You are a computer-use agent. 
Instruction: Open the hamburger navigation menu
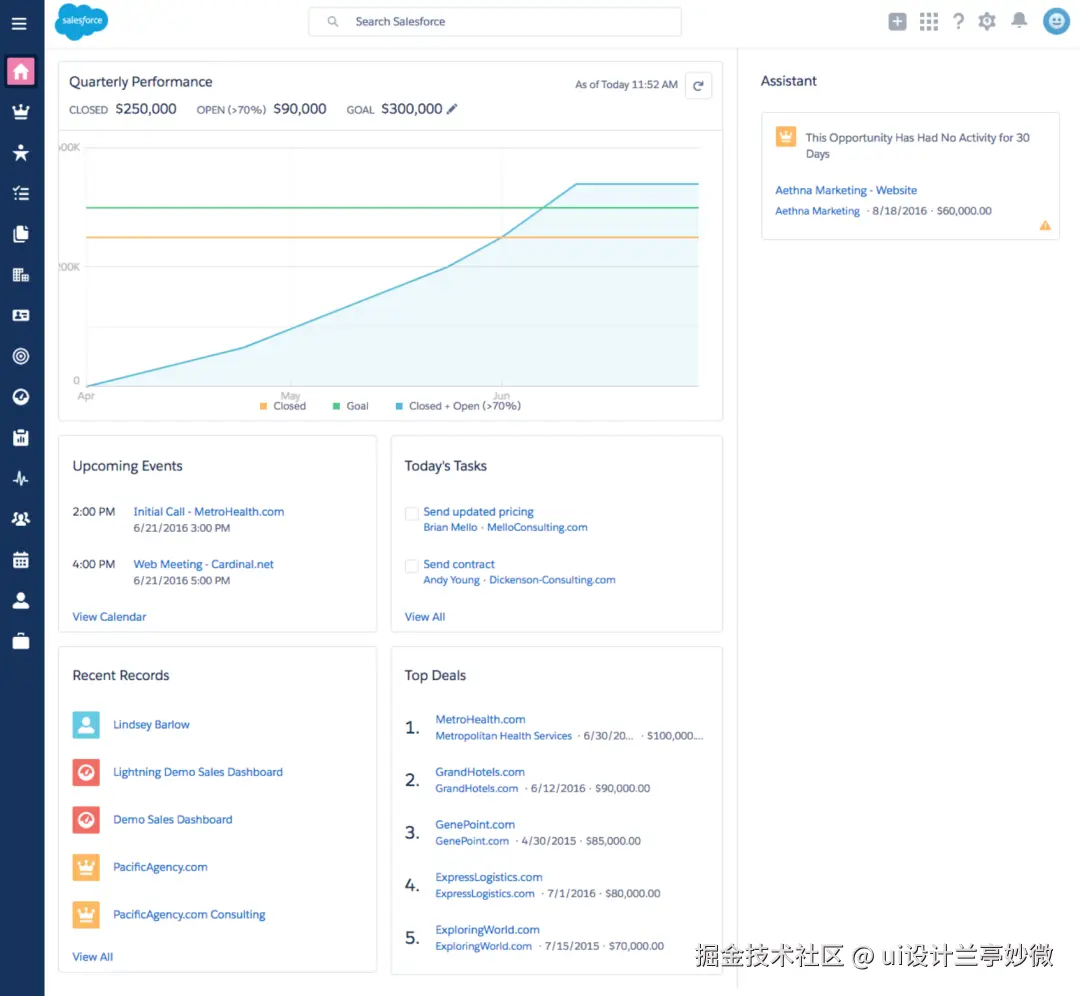19,23
